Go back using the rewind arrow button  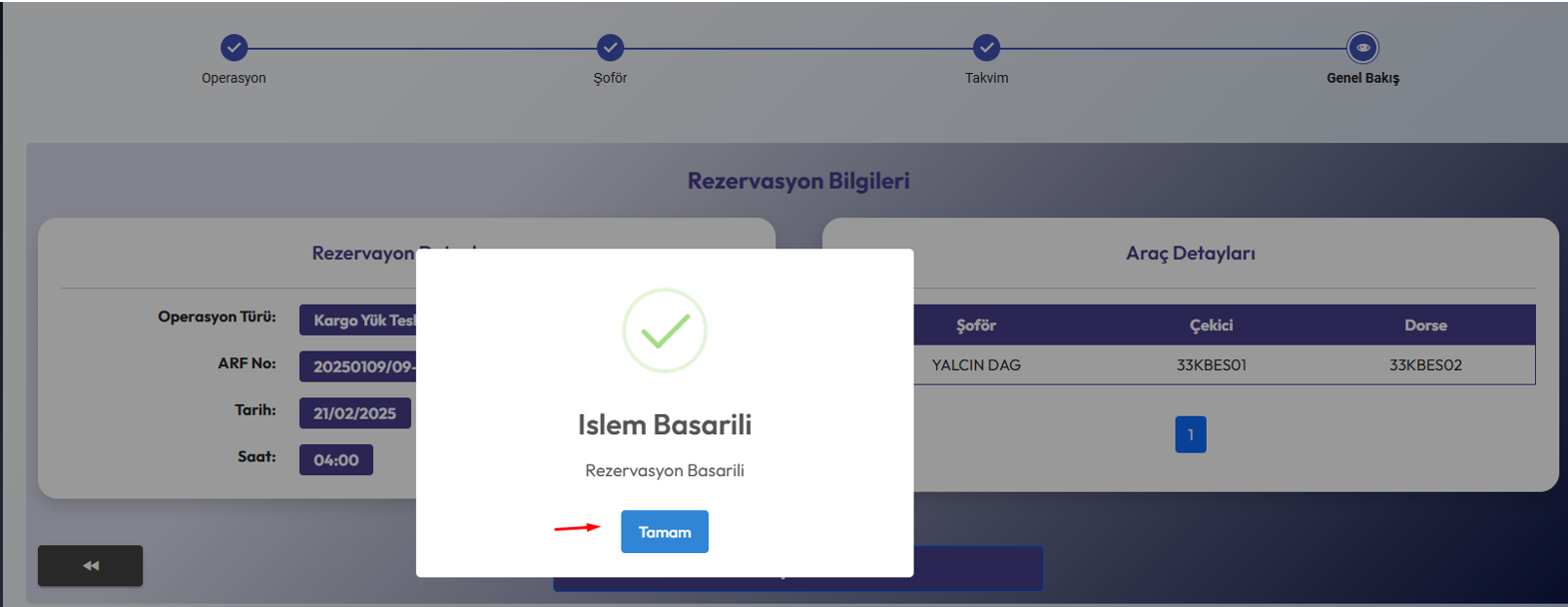pos(90,566)
